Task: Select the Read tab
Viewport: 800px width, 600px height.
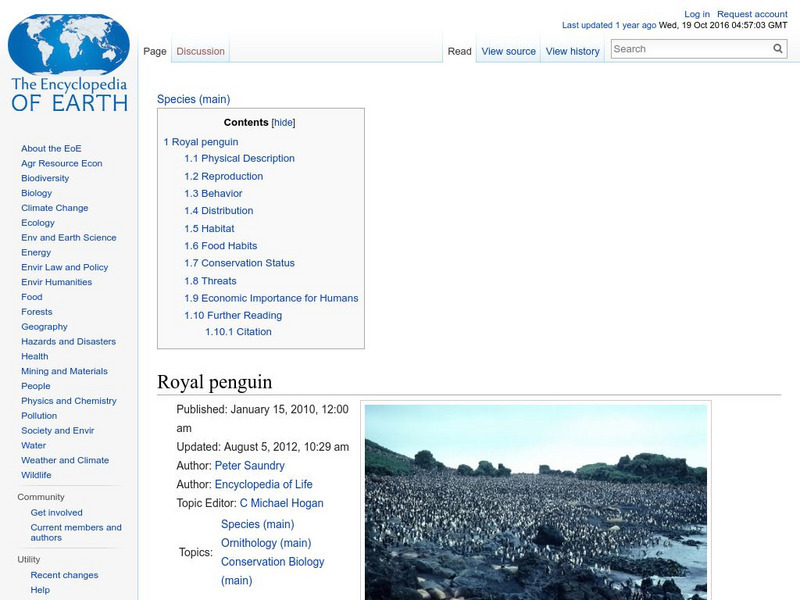Action: tap(459, 51)
